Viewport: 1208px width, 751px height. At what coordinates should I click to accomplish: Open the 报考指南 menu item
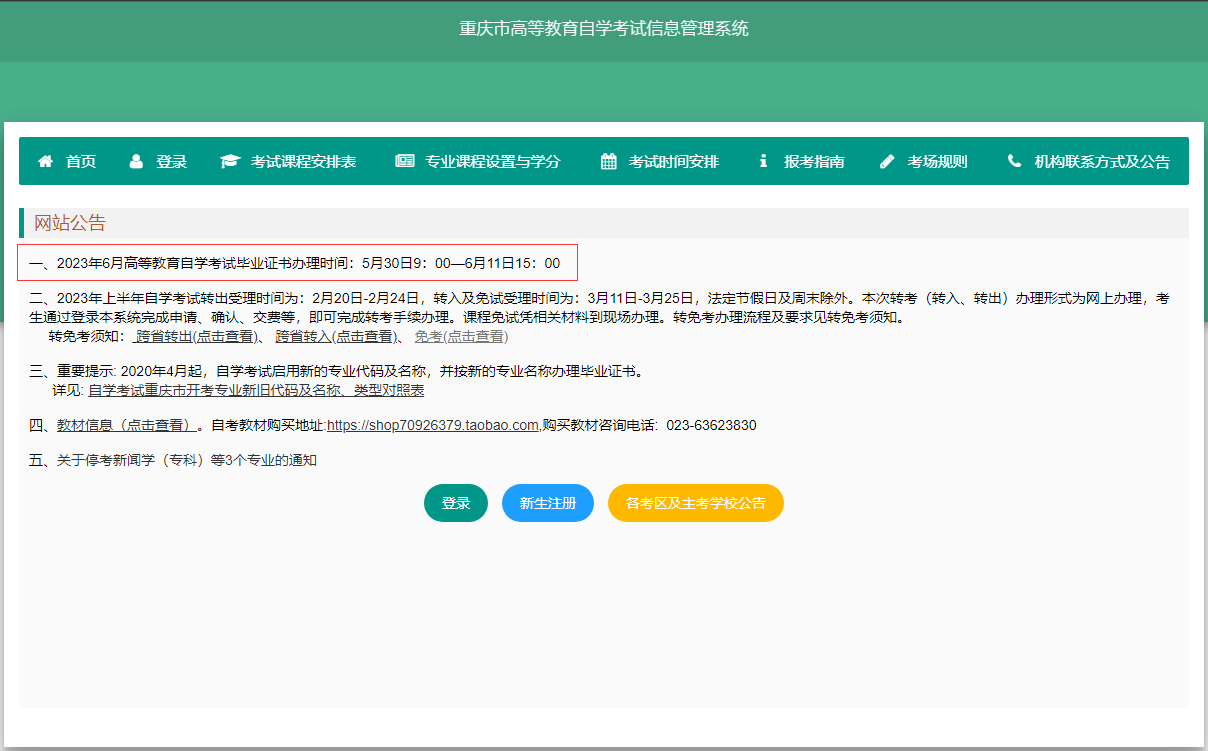(814, 161)
